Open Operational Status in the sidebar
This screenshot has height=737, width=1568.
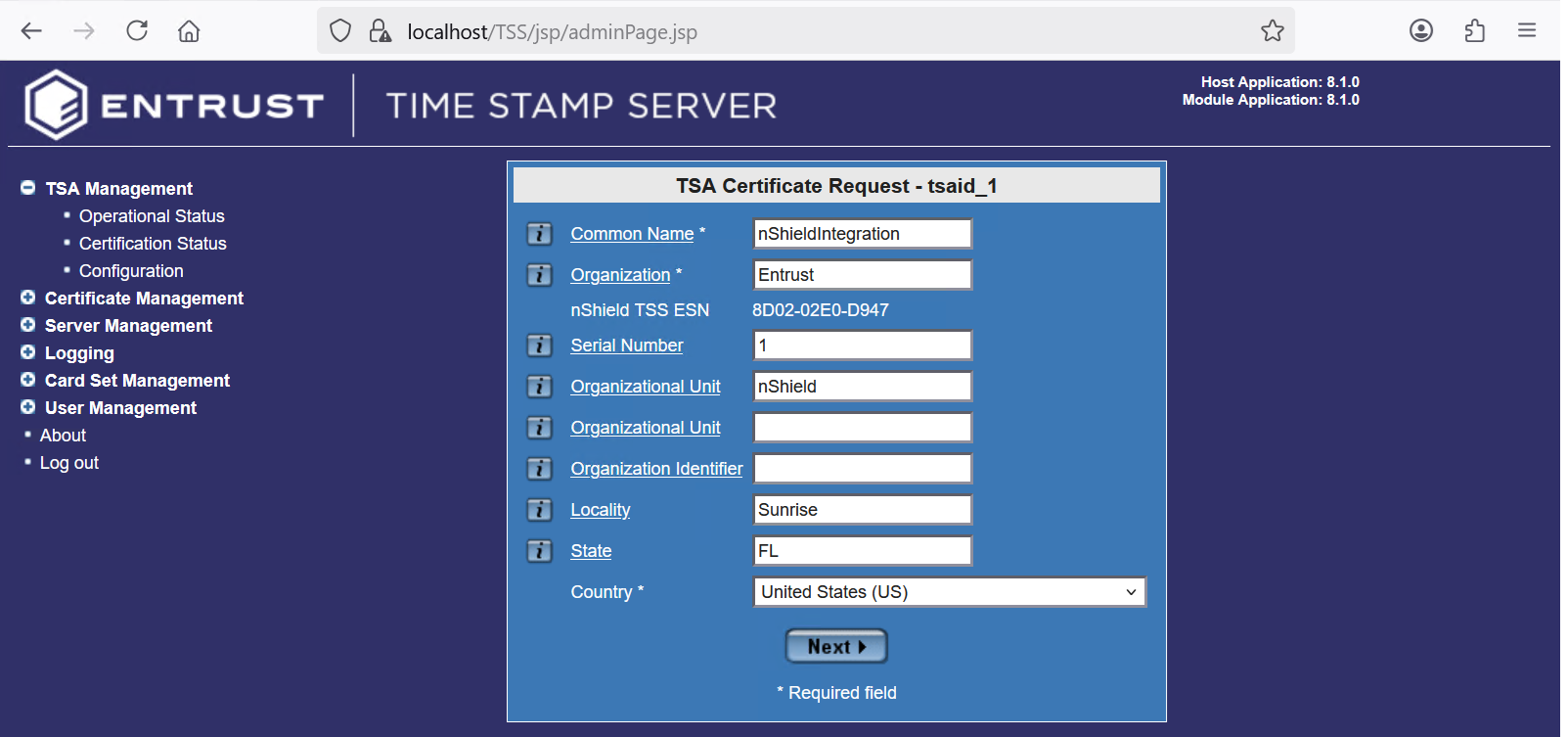point(152,216)
